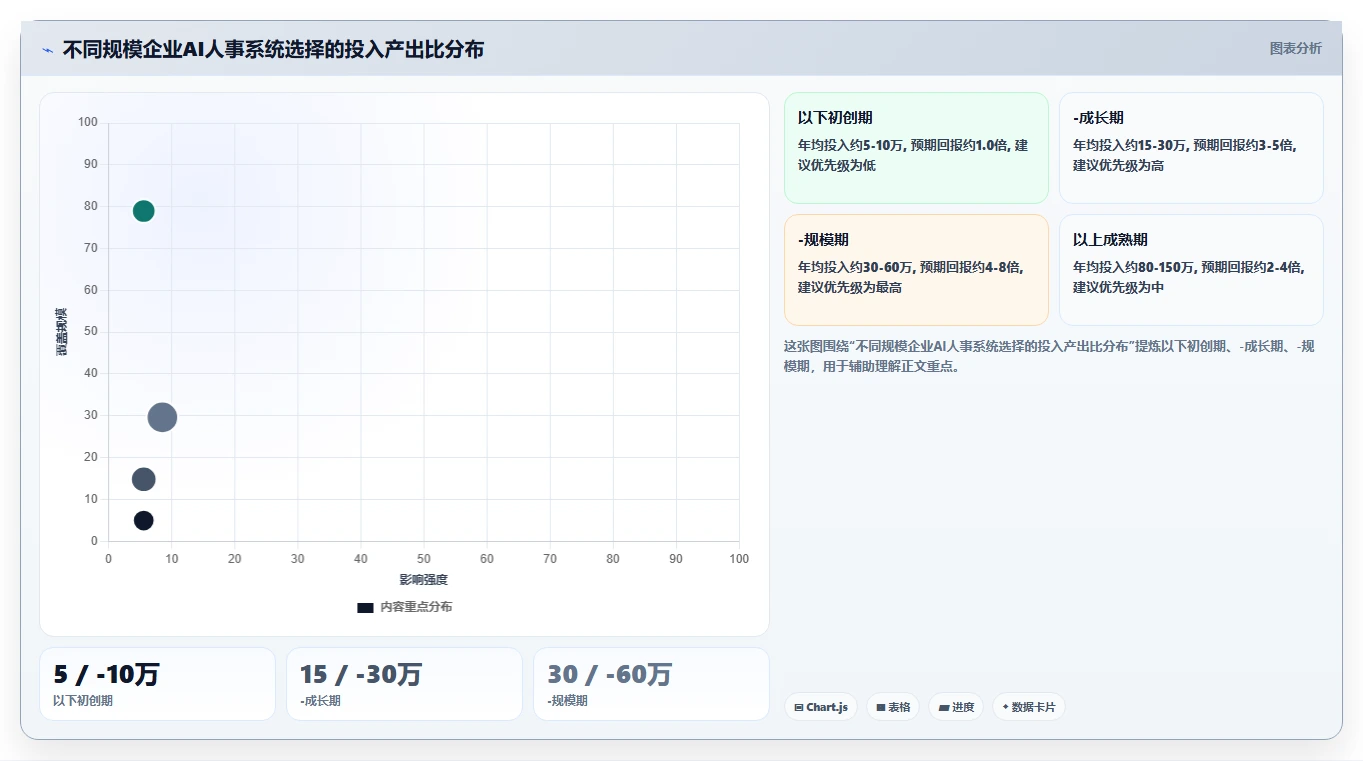
Task: Click the 覆盖规模 y-axis label
Action: click(x=61, y=332)
